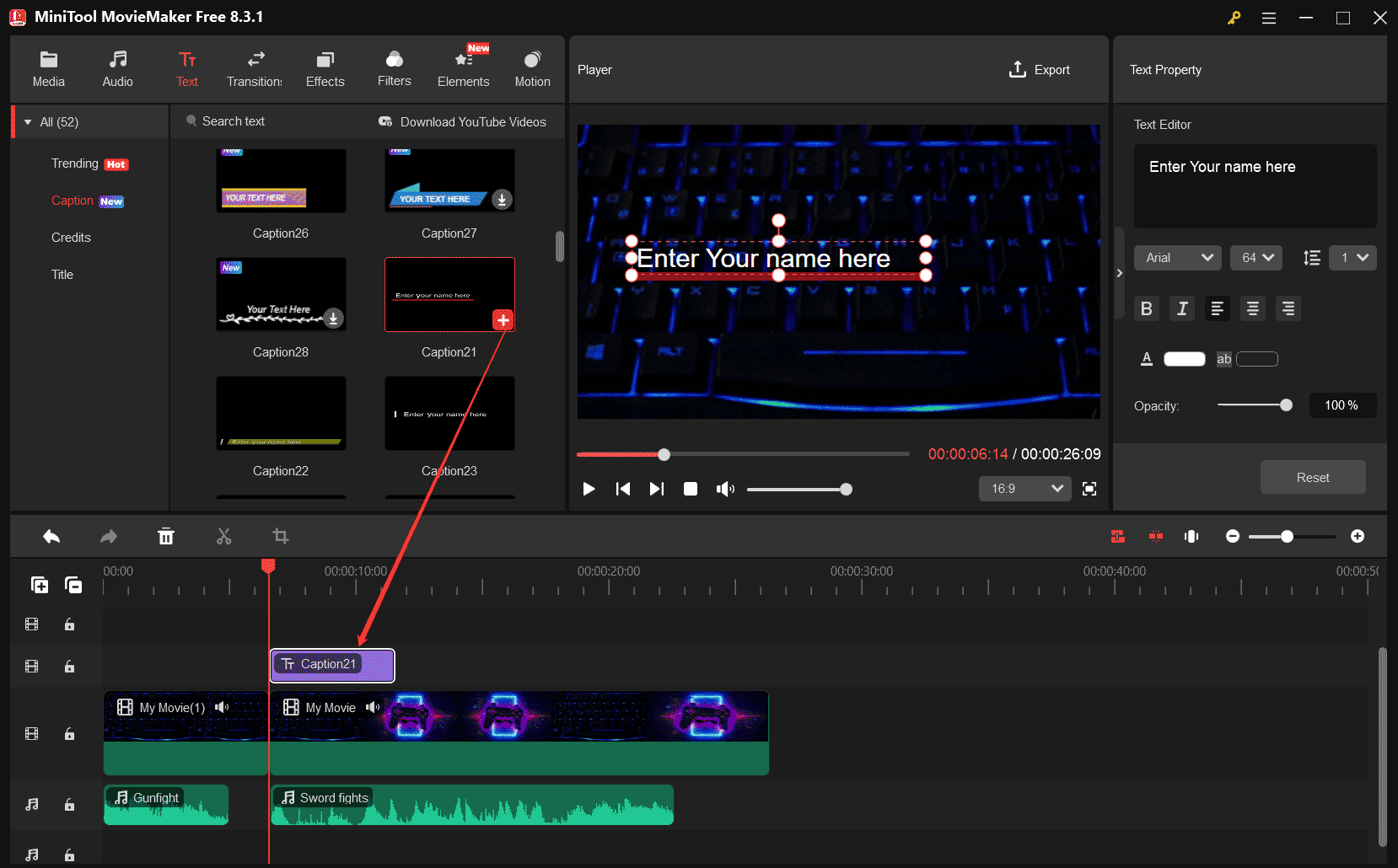Lock the Caption21 text track
1398x868 pixels.
click(x=69, y=666)
